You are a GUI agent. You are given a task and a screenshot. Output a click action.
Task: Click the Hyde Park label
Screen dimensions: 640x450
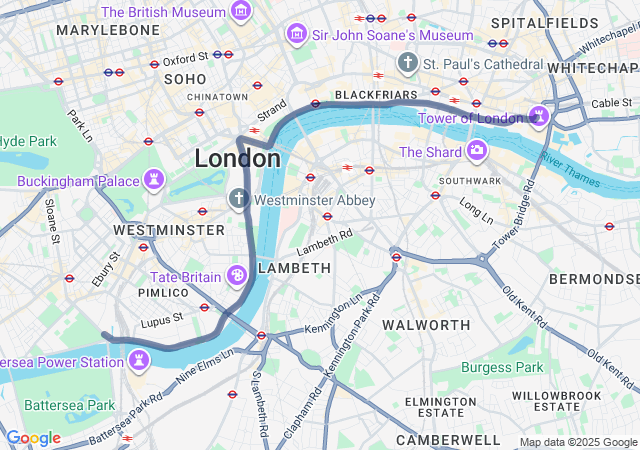tap(28, 141)
